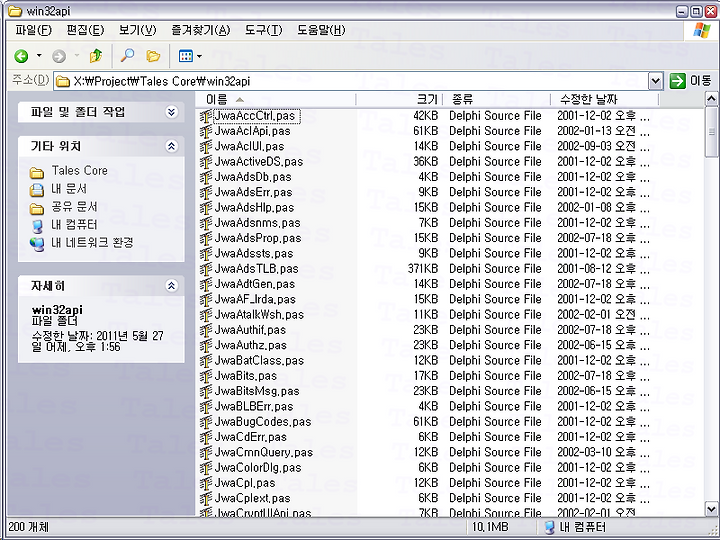Image resolution: width=720 pixels, height=540 pixels.
Task: Select the JwaAuthz.pas file name
Action: (x=251, y=345)
